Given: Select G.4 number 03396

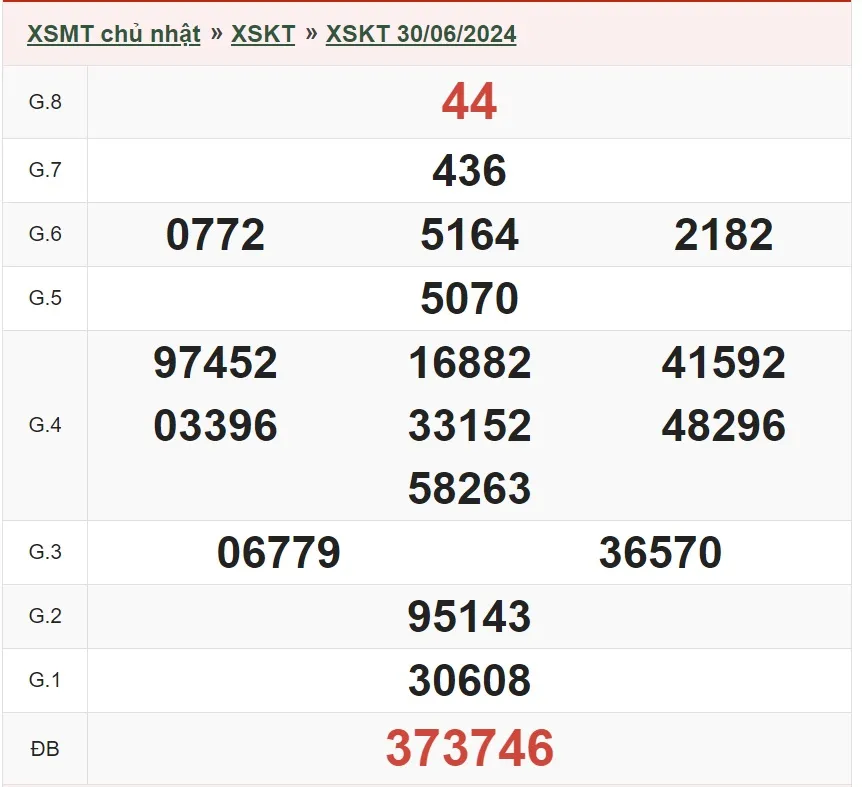Looking at the screenshot, I should [x=215, y=425].
